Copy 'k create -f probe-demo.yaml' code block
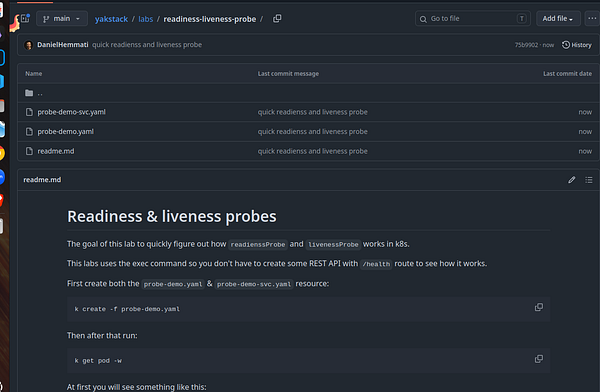 (539, 307)
